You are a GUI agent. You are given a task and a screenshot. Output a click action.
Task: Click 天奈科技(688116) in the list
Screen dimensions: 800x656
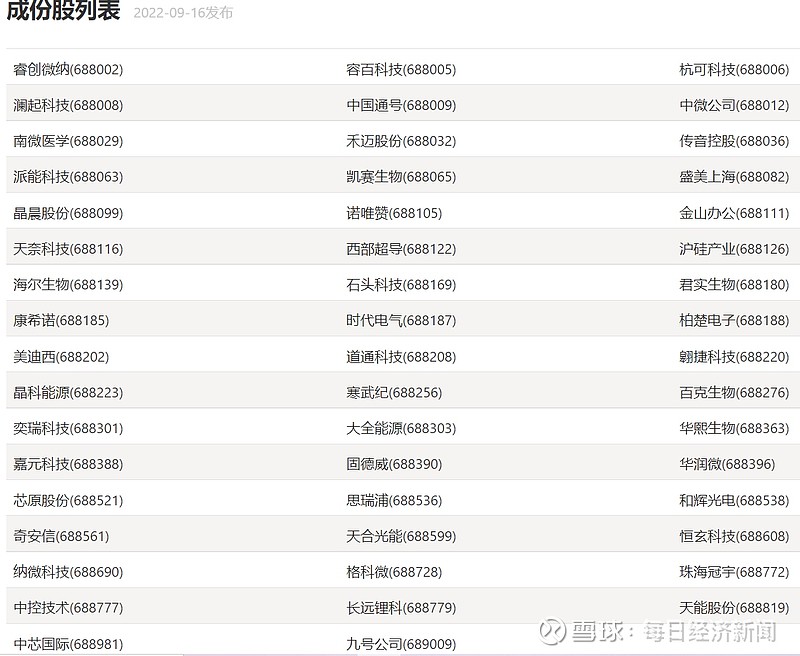click(x=68, y=249)
